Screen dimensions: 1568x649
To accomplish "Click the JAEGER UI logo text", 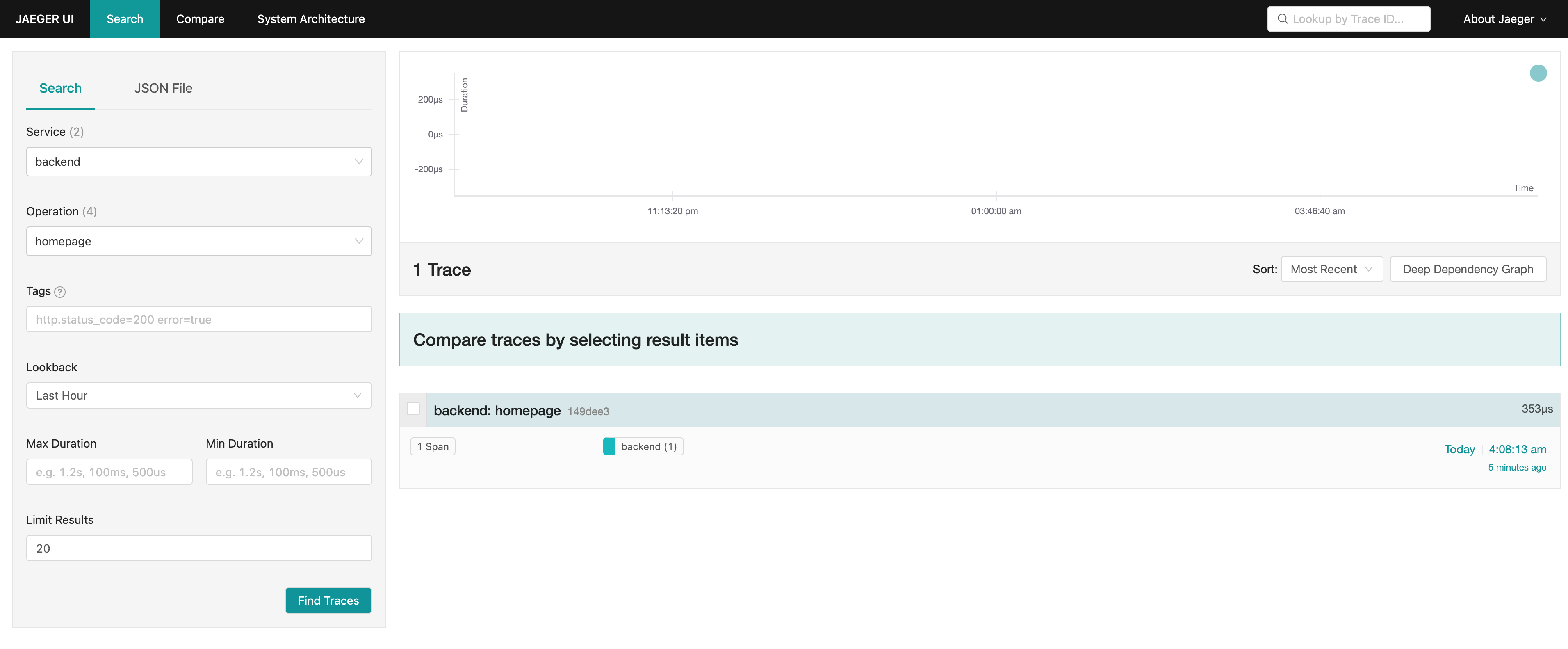I will coord(44,19).
